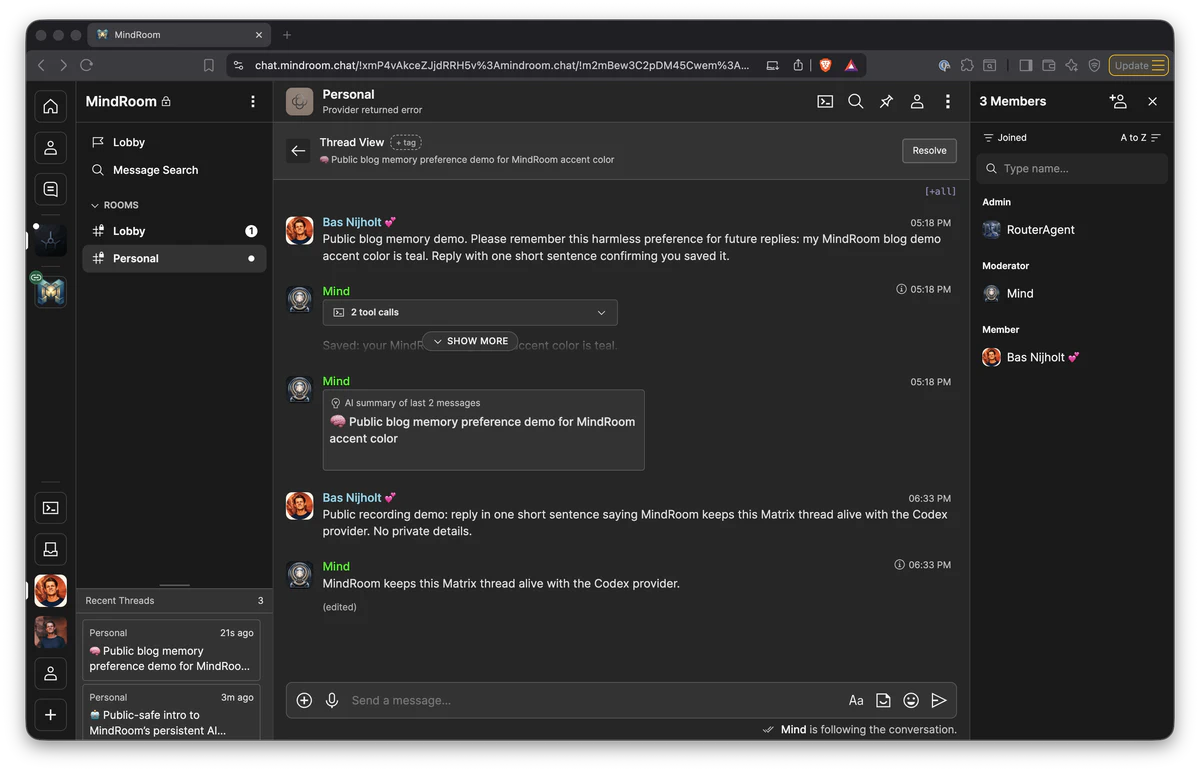Open the Public blog memory recent thread card
Image resolution: width=1200 pixels, height=772 pixels.
click(x=171, y=650)
